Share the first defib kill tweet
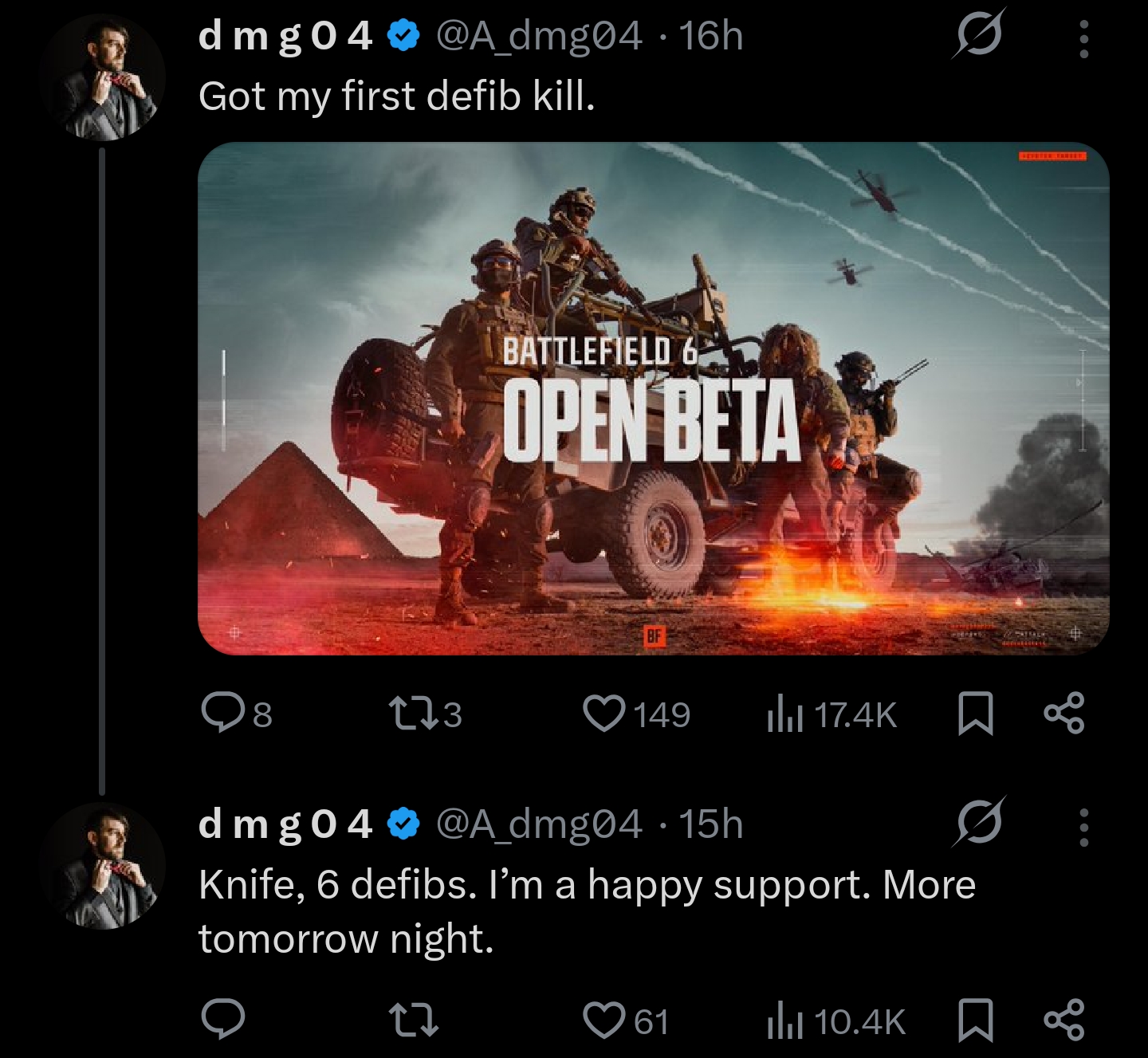This screenshot has height=1058, width=1148. (x=1064, y=713)
